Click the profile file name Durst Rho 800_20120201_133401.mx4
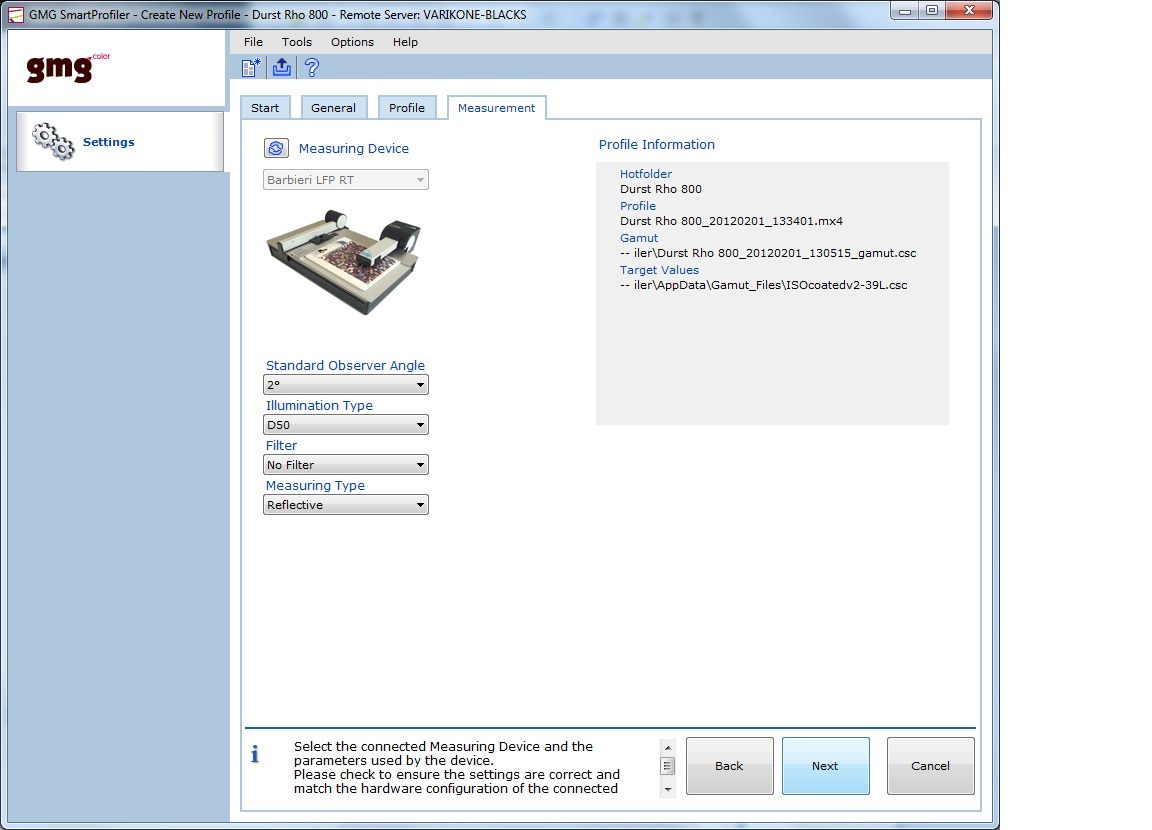Viewport: 1152px width, 830px height. point(731,221)
